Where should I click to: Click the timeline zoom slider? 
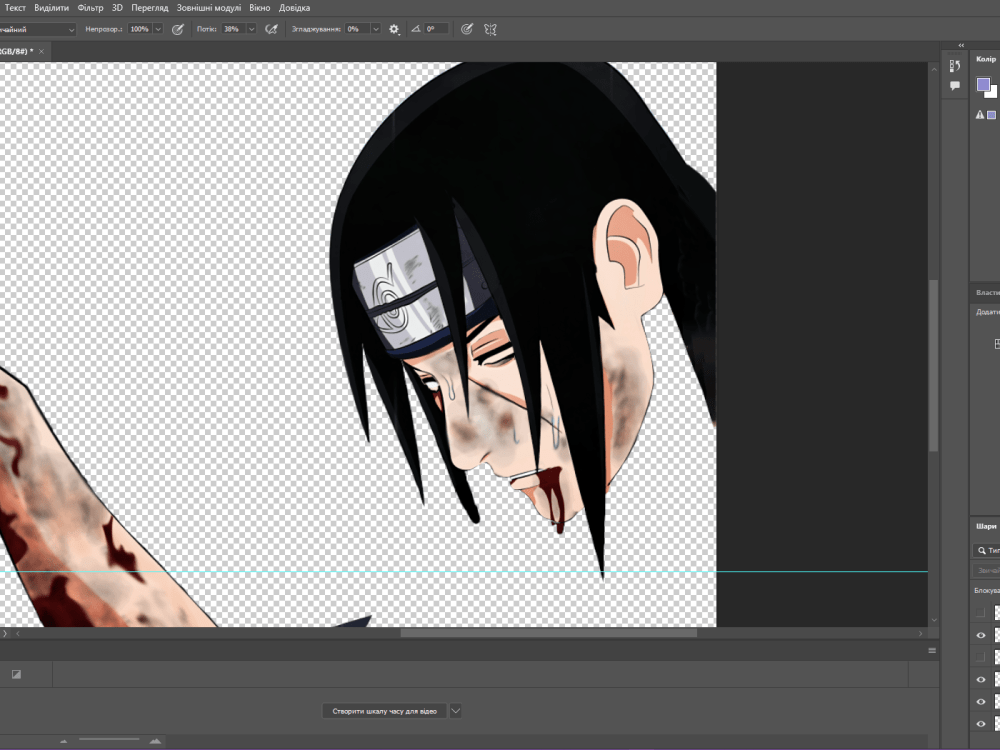click(109, 740)
